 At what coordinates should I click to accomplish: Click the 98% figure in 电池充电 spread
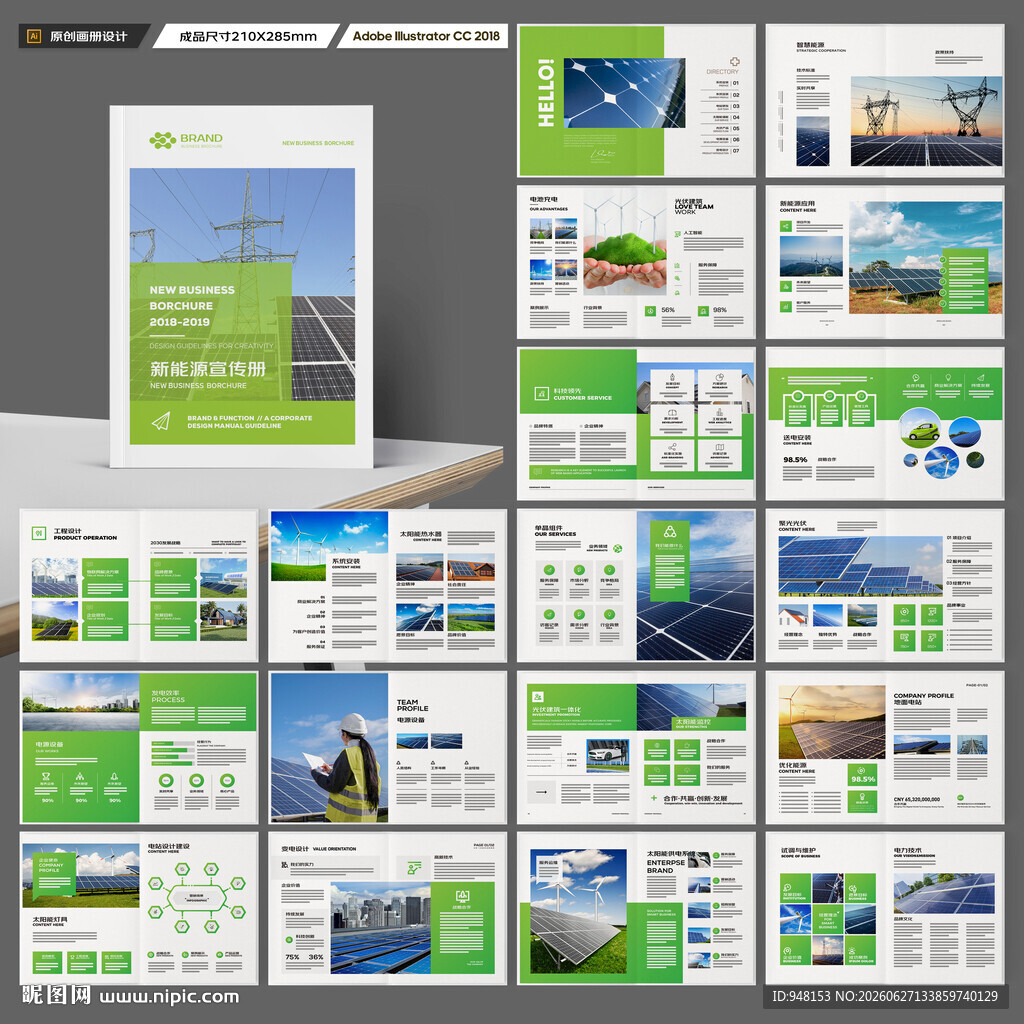click(x=720, y=310)
